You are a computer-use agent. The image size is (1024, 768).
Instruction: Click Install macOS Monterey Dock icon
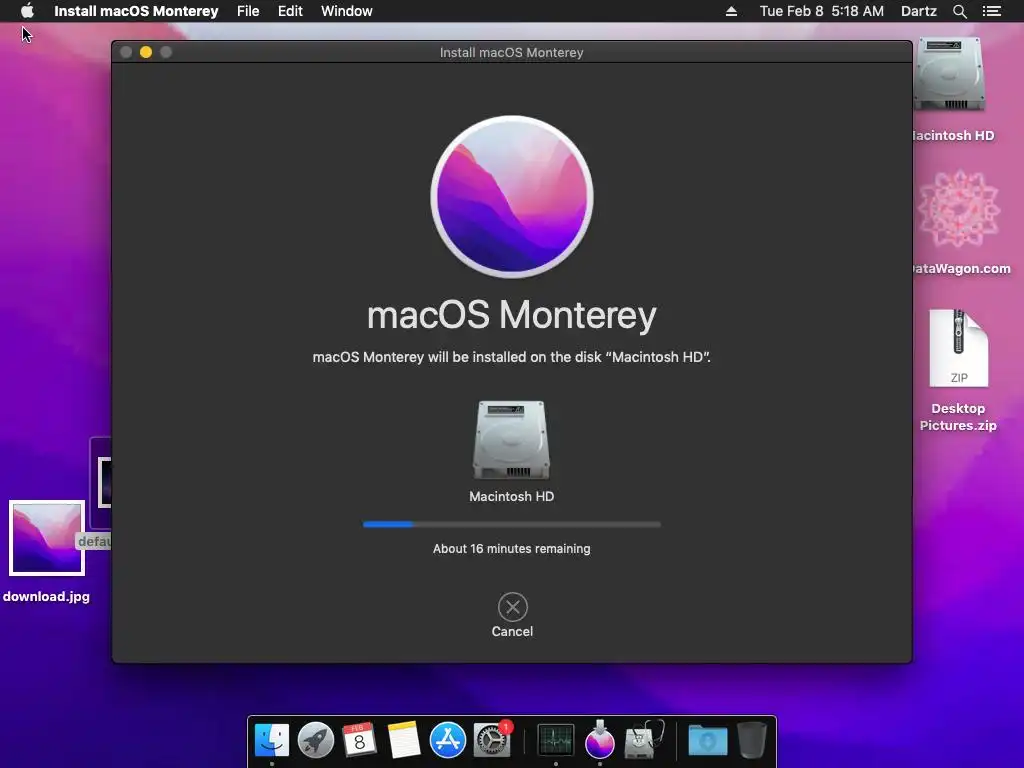click(x=600, y=740)
